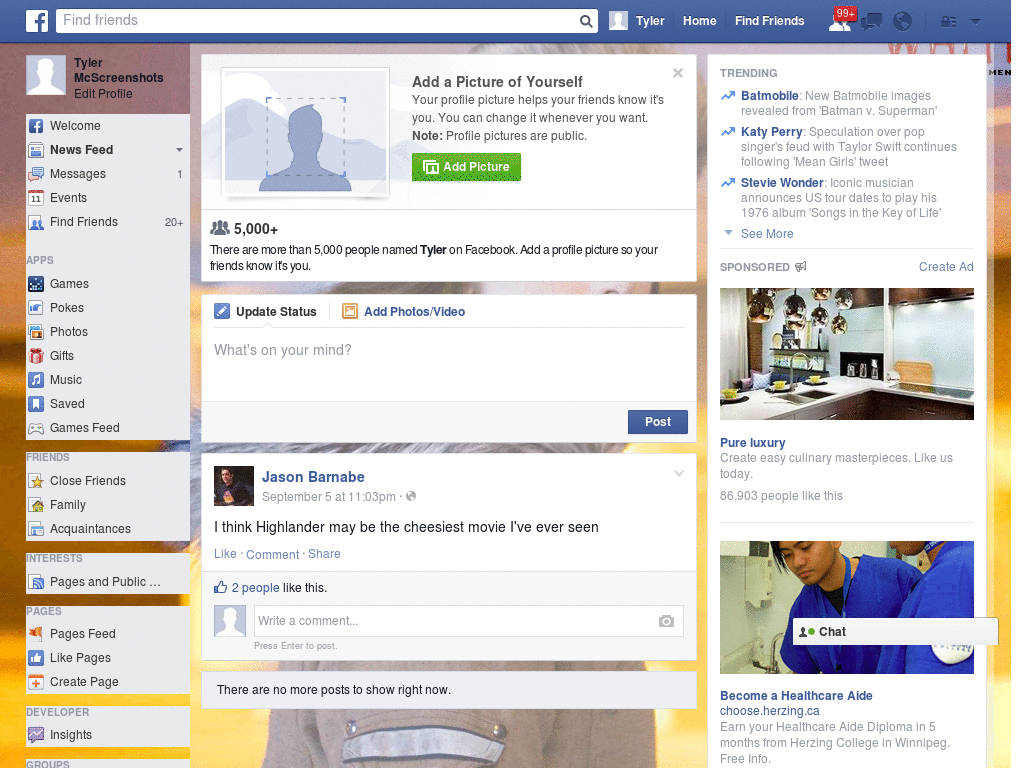
Task: Click the Family house icon
Action: pos(36,505)
